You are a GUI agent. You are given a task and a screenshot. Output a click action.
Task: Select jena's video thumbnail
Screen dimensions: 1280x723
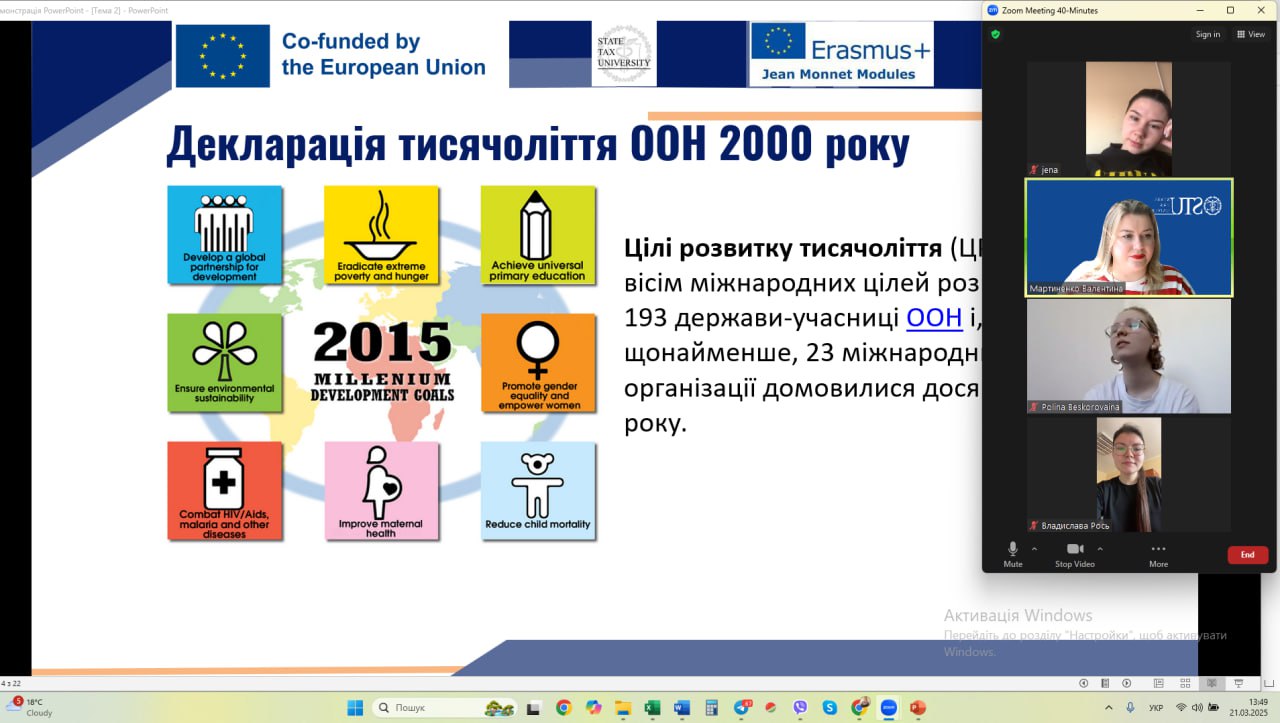point(1129,119)
